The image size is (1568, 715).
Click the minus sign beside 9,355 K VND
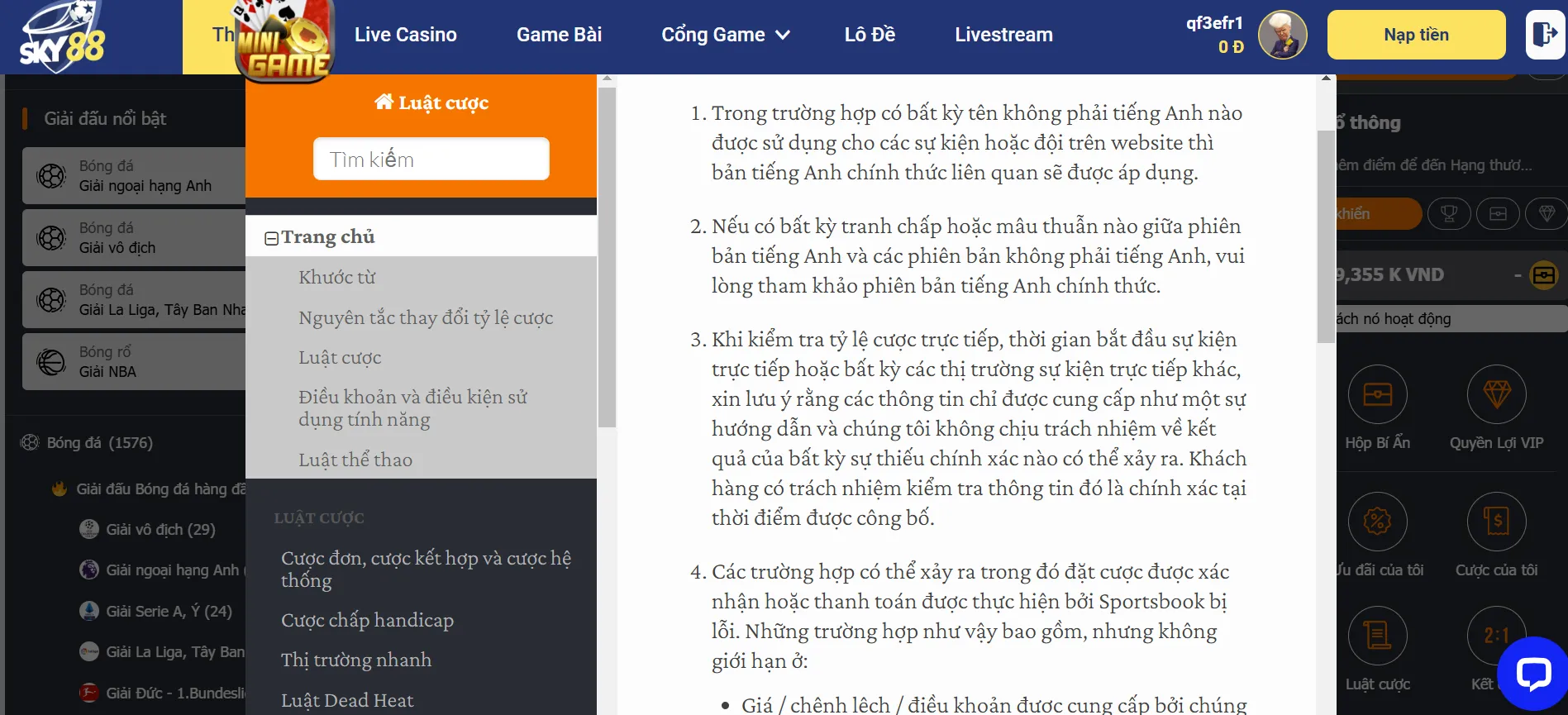point(1518,274)
